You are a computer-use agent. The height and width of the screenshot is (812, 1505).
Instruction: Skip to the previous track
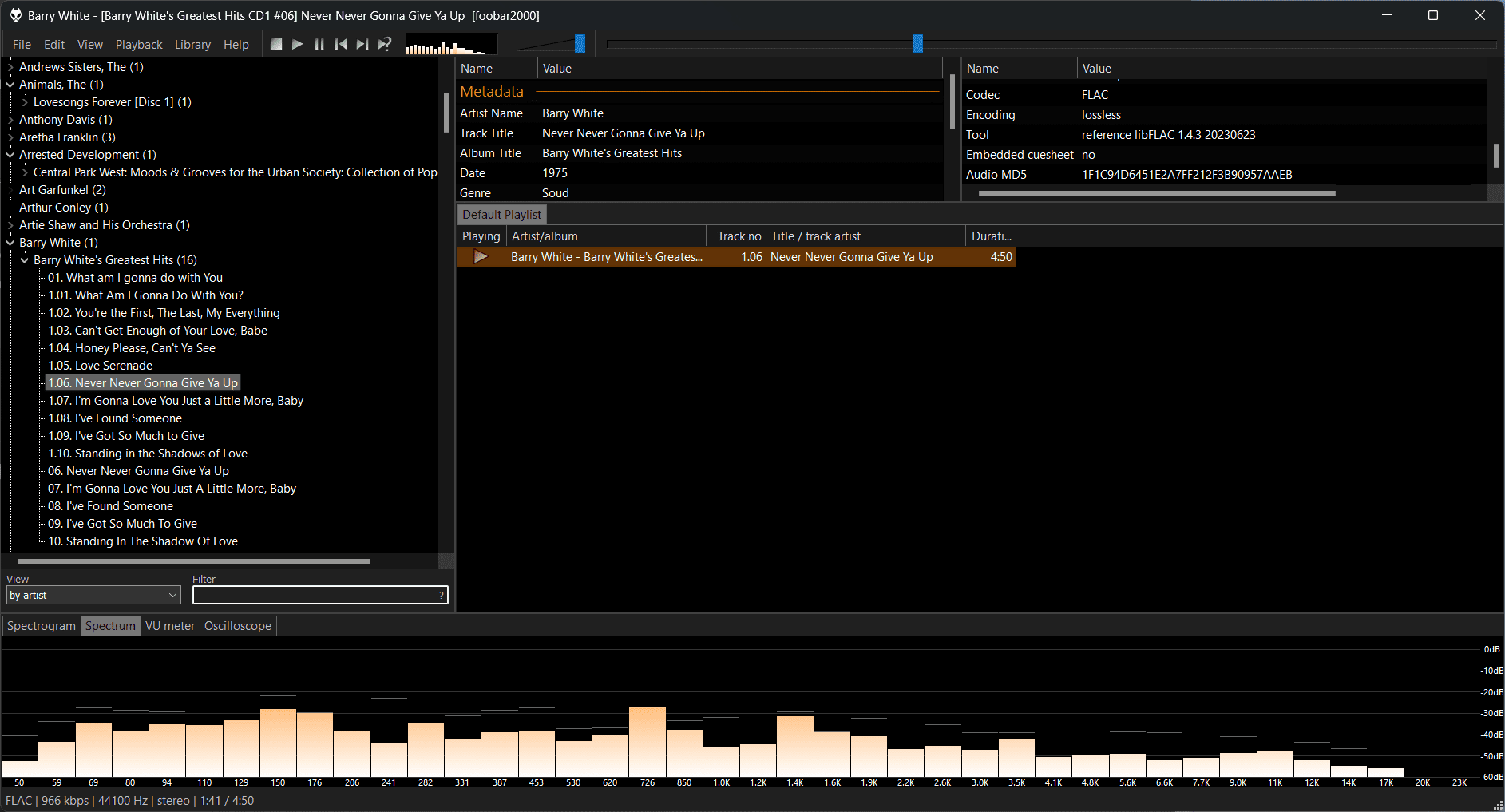[x=341, y=44]
